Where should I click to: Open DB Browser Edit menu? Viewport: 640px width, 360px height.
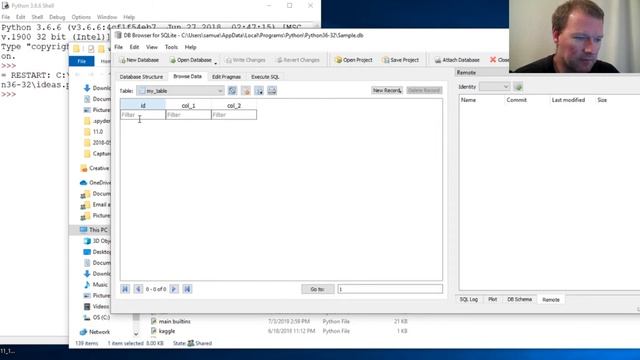tap(134, 47)
